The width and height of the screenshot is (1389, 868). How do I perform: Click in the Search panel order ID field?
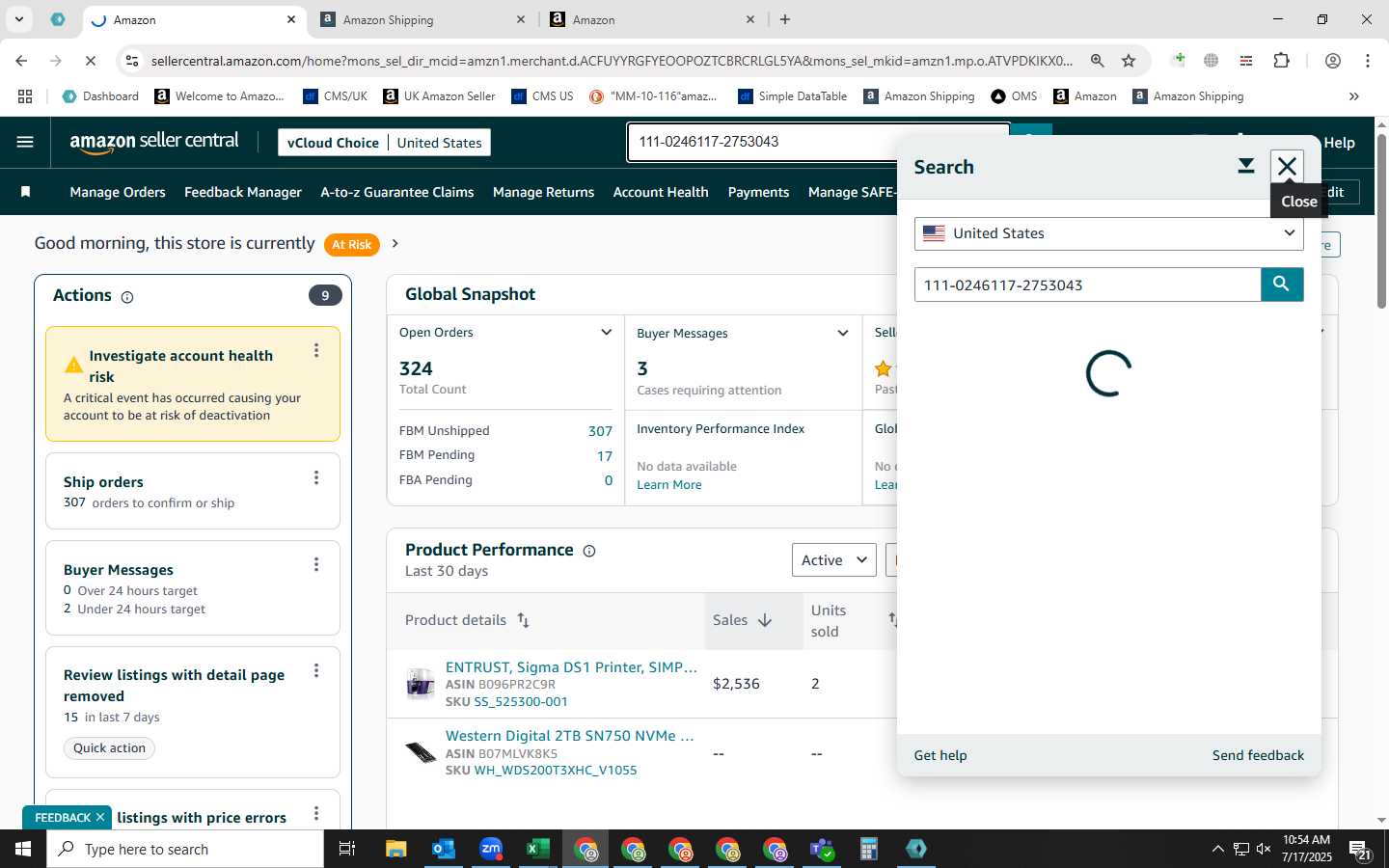[x=1087, y=285]
